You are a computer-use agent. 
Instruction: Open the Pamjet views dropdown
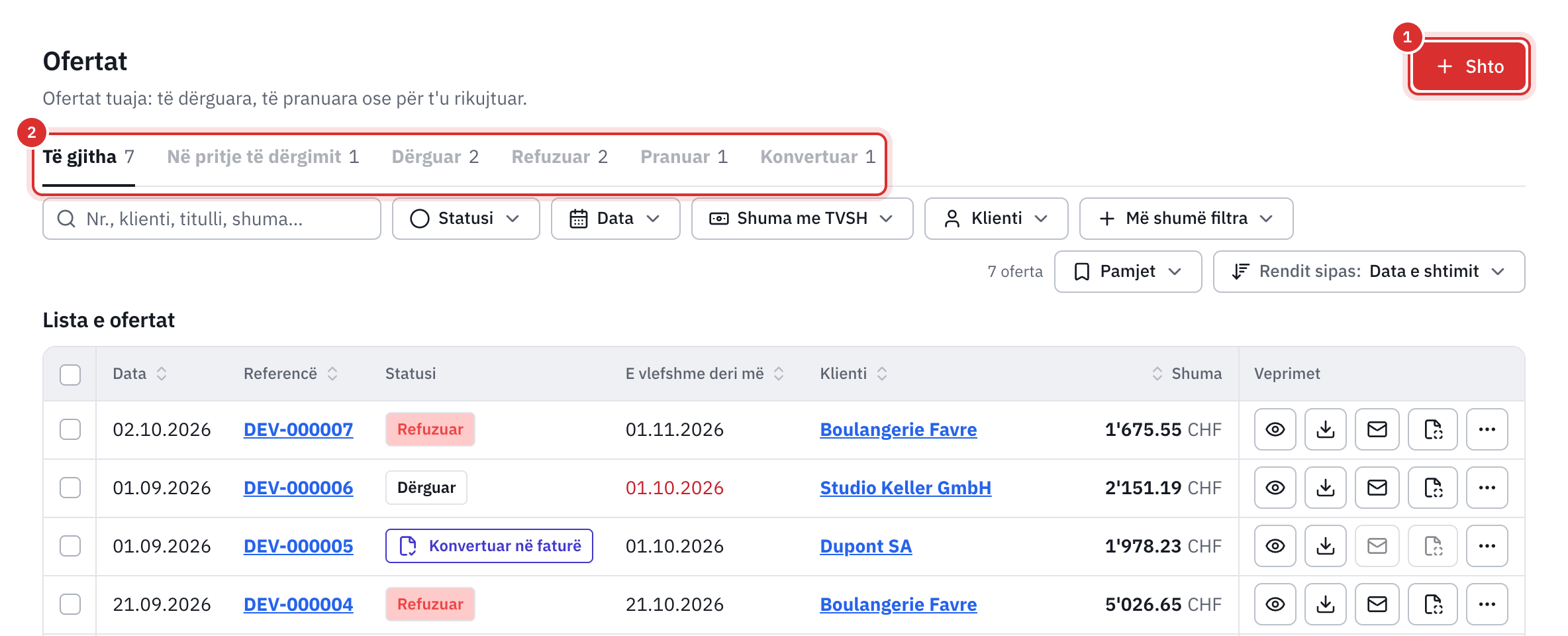[x=1128, y=272]
